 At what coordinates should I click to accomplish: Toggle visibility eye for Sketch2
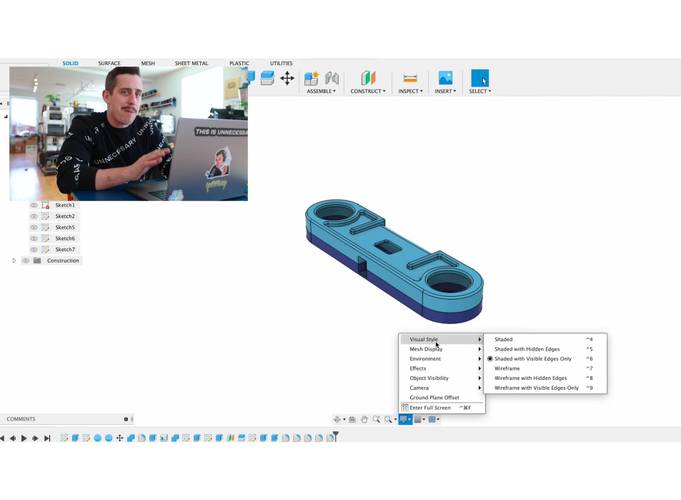(x=34, y=216)
